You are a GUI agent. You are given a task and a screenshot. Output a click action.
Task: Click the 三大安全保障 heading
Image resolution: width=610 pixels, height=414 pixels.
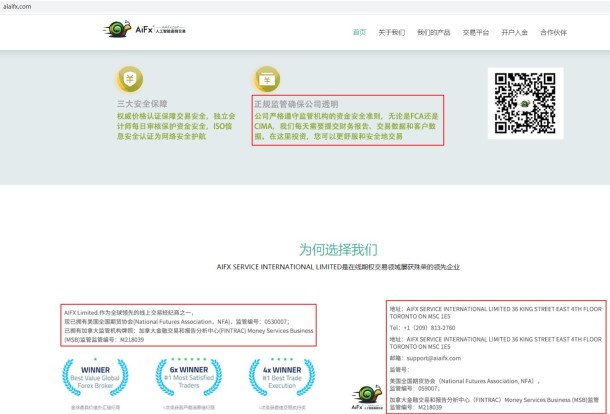tap(142, 104)
